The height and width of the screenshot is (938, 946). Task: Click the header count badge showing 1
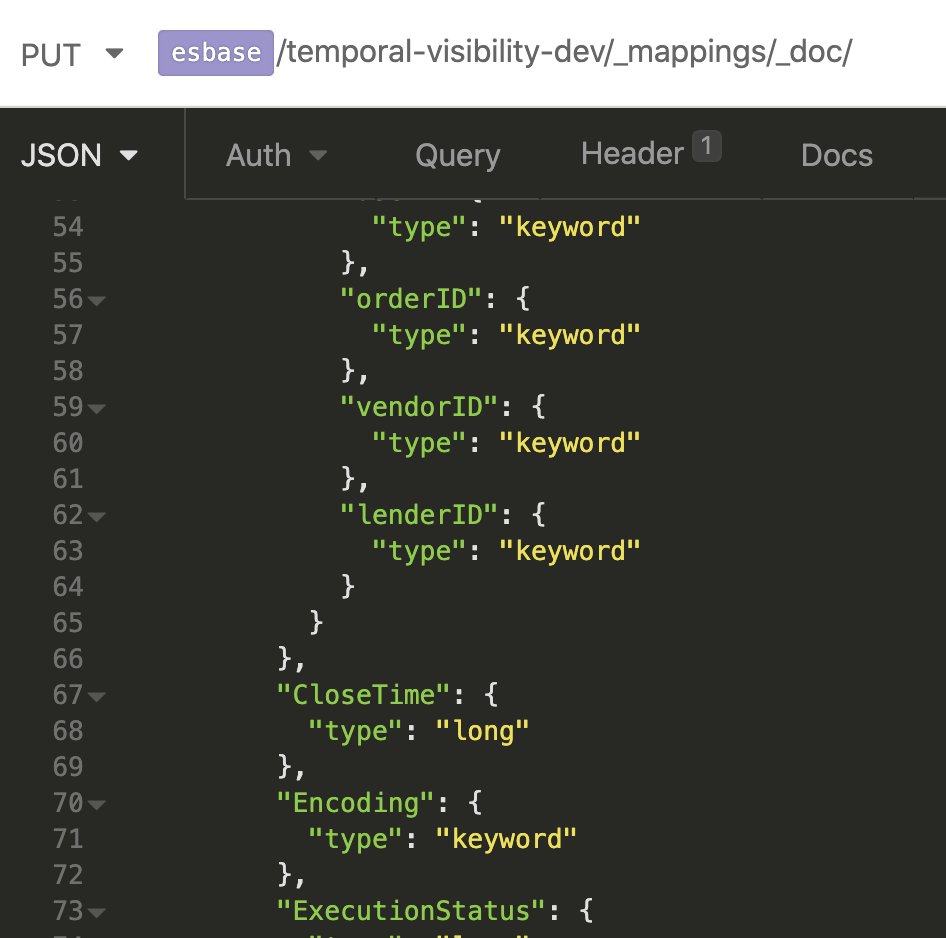706,145
